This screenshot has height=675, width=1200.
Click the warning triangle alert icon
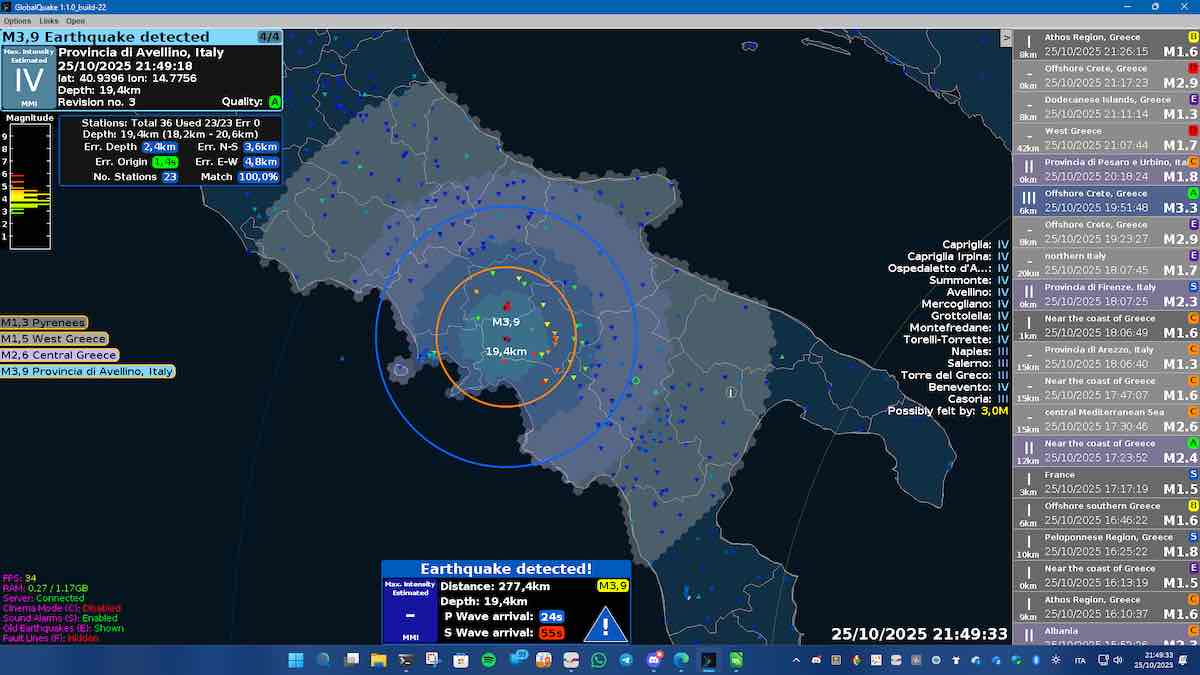[x=604, y=626]
